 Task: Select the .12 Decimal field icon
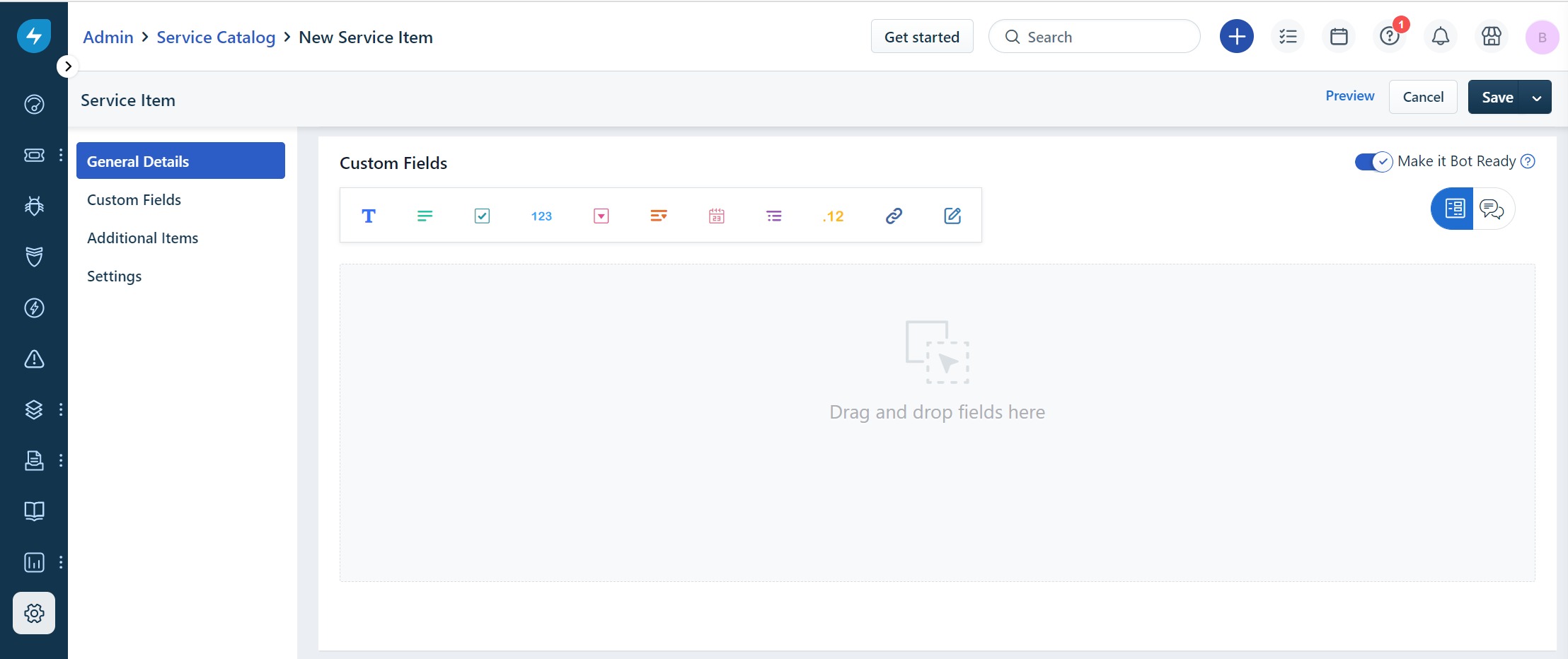click(x=834, y=216)
